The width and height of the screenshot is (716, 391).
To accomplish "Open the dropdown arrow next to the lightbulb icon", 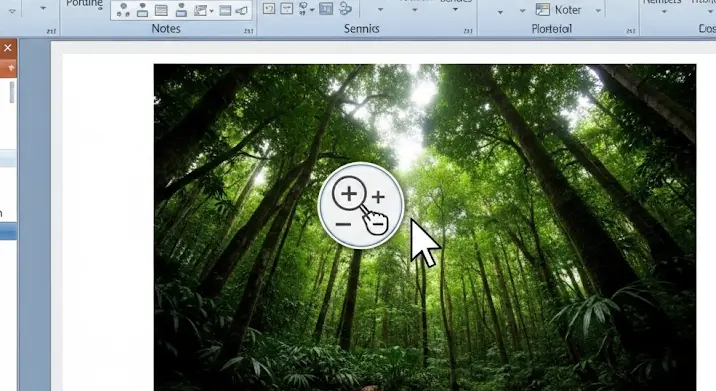I will coord(312,10).
